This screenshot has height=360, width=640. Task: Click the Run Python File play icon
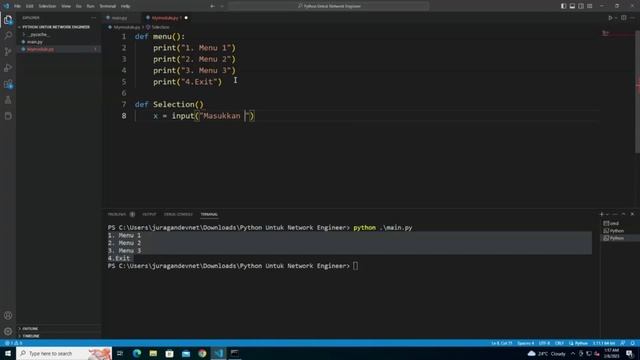tap(610, 18)
